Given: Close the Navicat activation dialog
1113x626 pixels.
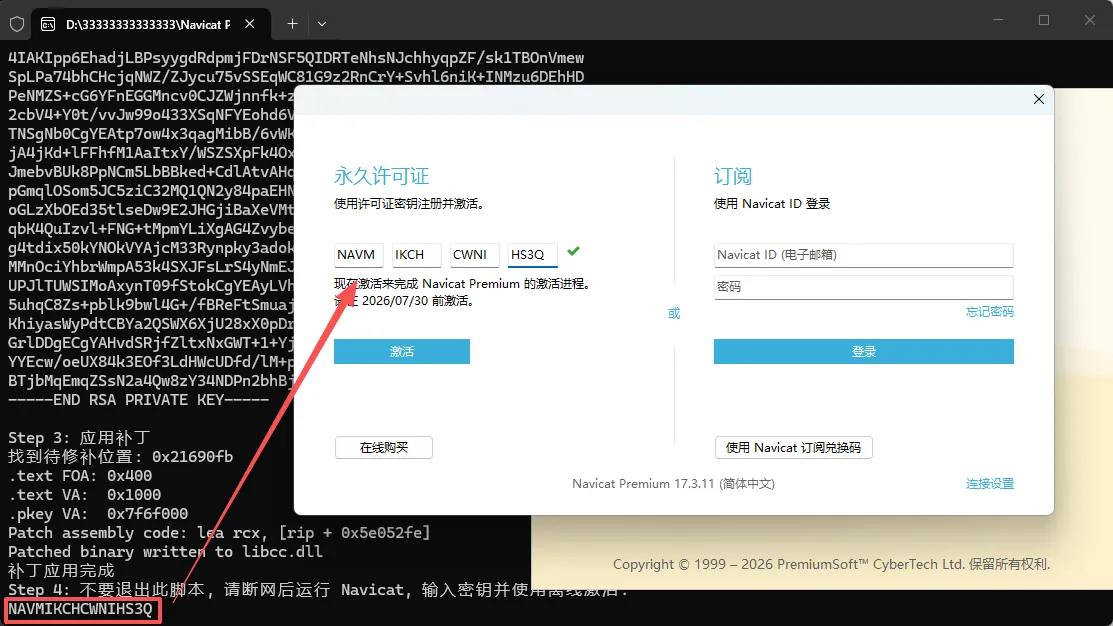Looking at the screenshot, I should [1038, 99].
